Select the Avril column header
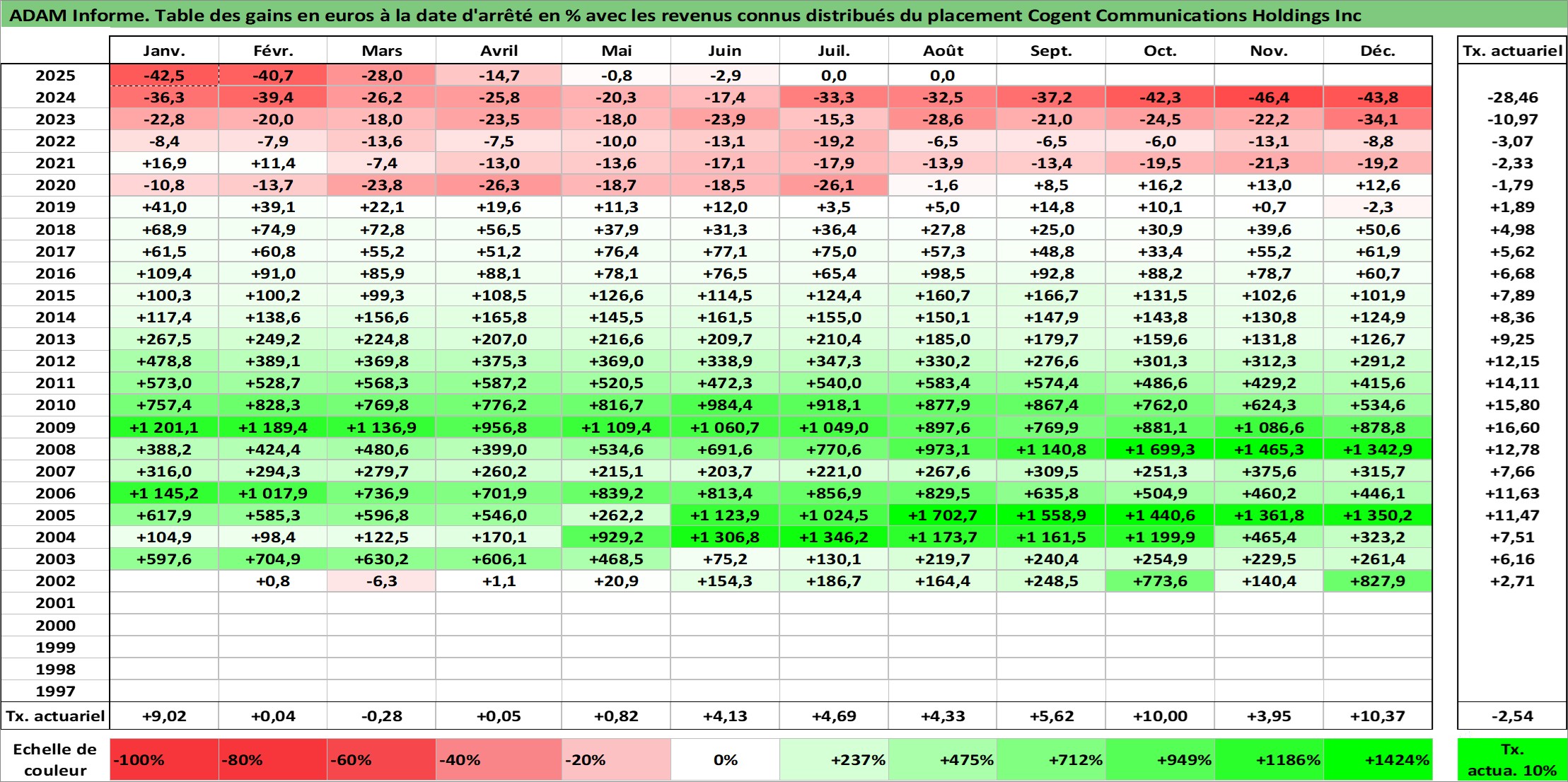 tap(499, 50)
